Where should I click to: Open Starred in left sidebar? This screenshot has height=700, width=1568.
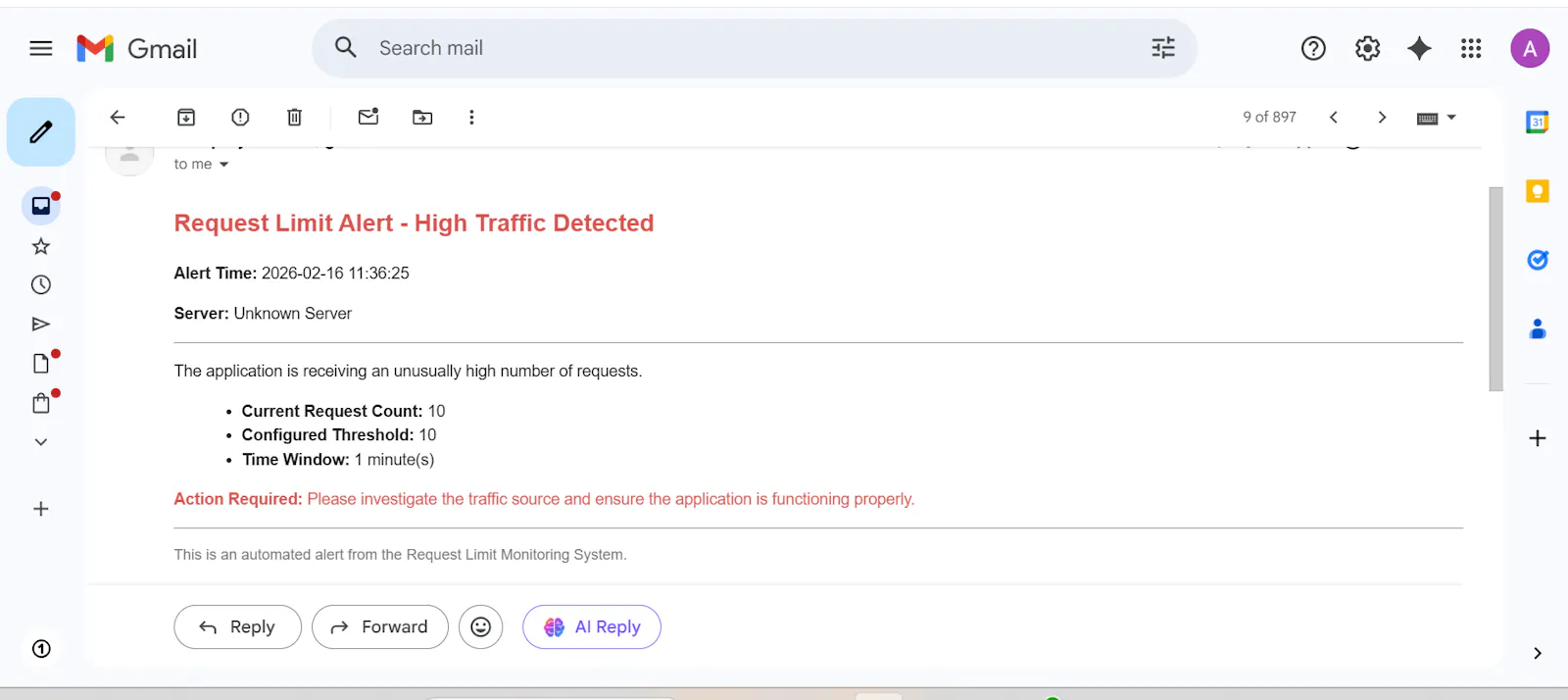[41, 246]
